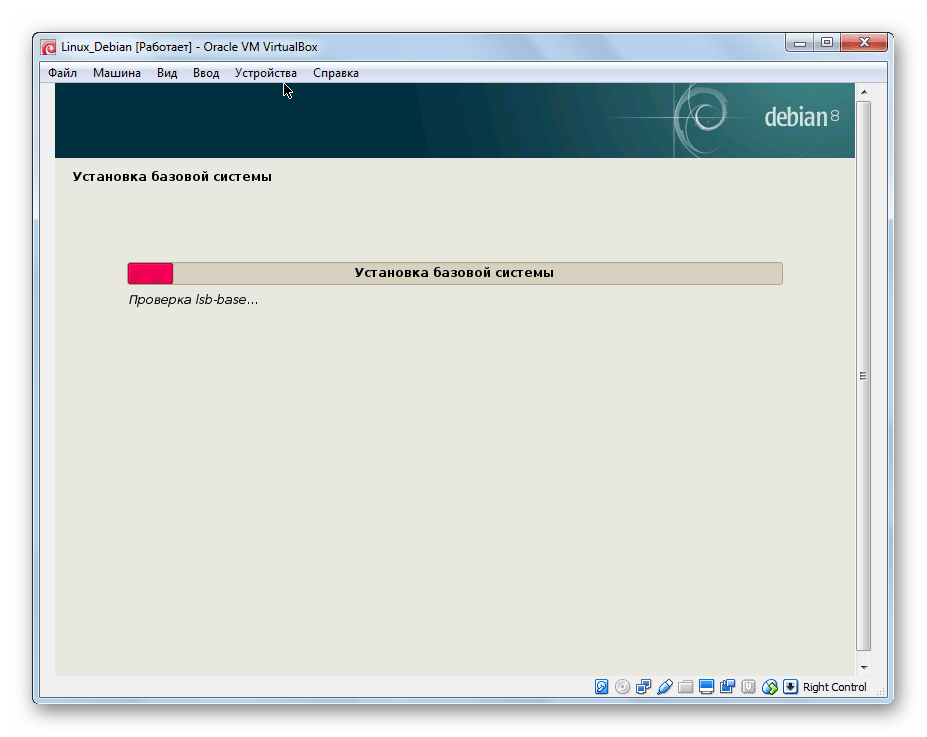
Task: Click the vertical scrollbar thumb
Action: click(864, 376)
